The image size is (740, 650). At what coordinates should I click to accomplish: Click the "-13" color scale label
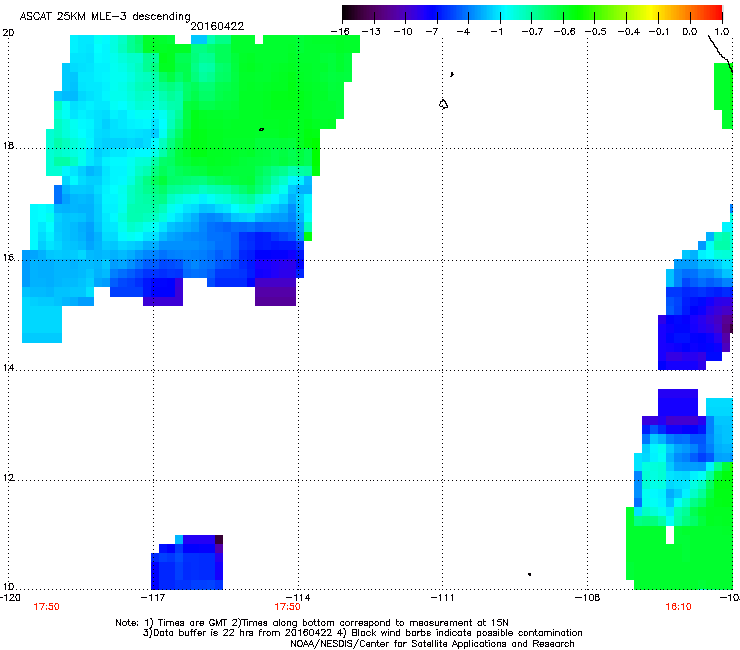tap(371, 32)
